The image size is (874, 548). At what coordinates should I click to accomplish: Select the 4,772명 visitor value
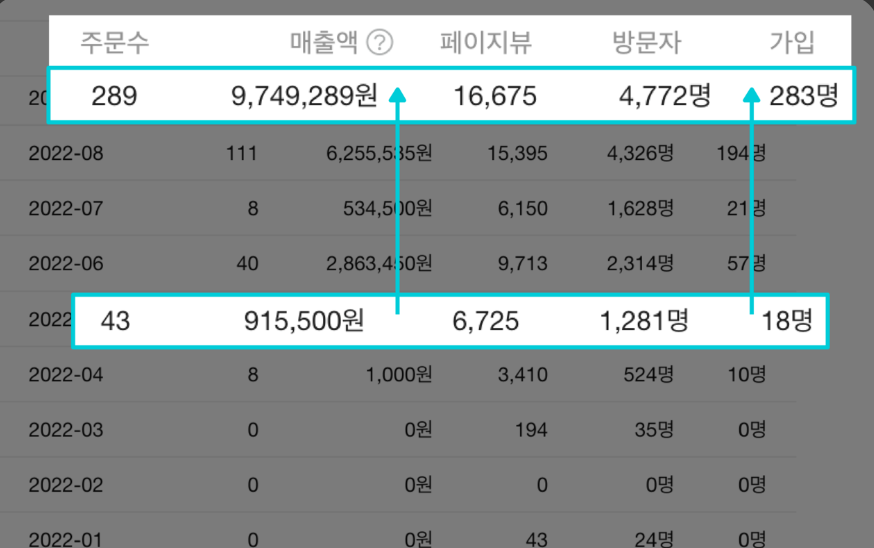coord(664,96)
